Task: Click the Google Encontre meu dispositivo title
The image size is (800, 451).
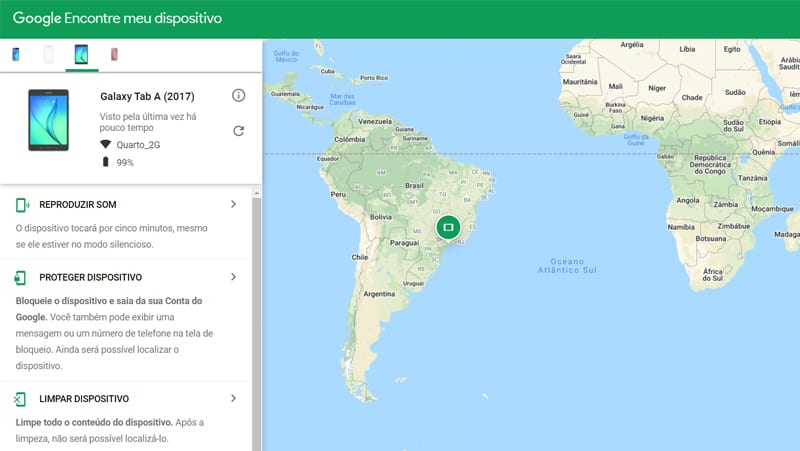Action: click(117, 18)
